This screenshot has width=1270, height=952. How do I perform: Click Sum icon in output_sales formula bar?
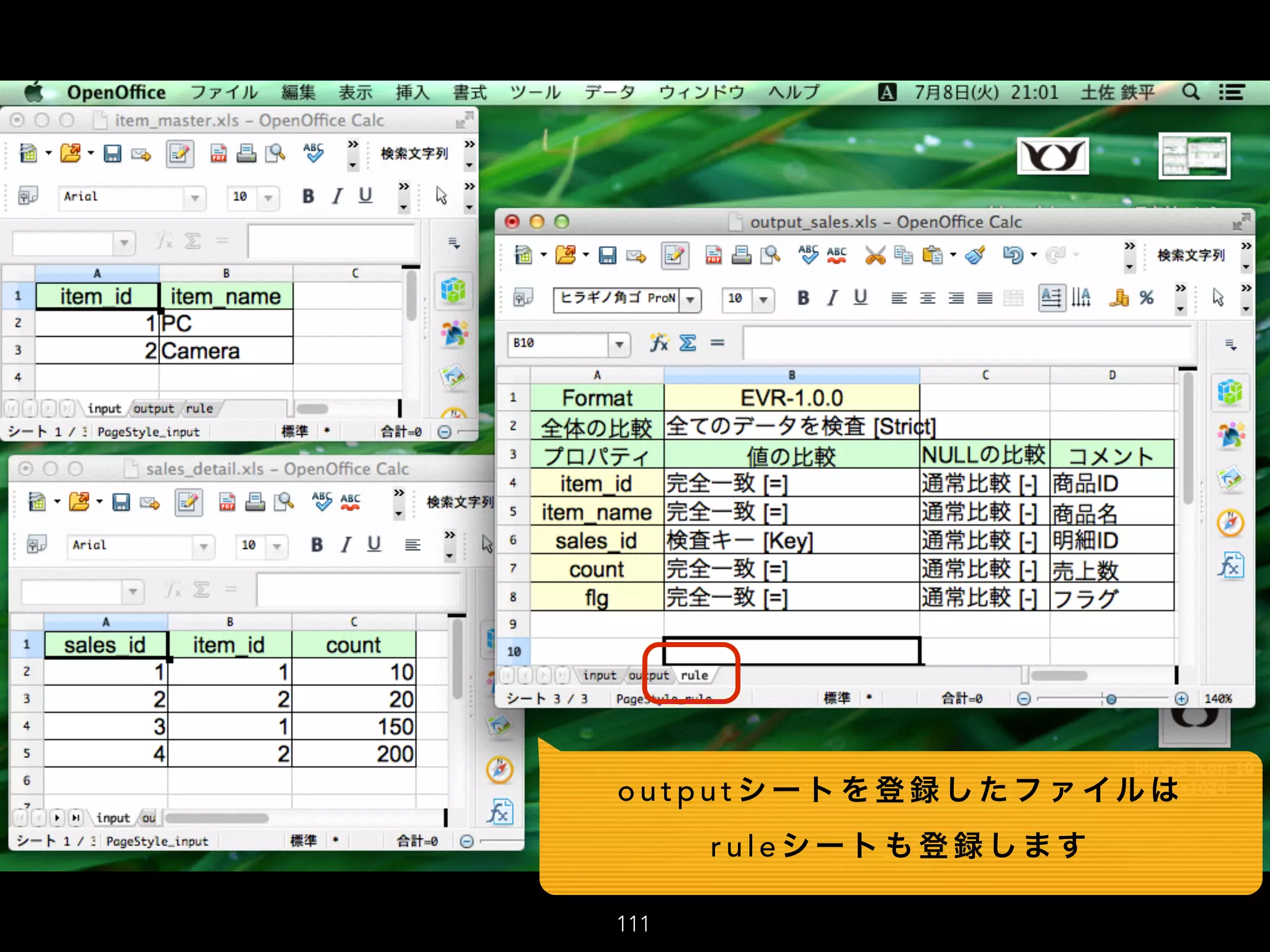coord(688,343)
